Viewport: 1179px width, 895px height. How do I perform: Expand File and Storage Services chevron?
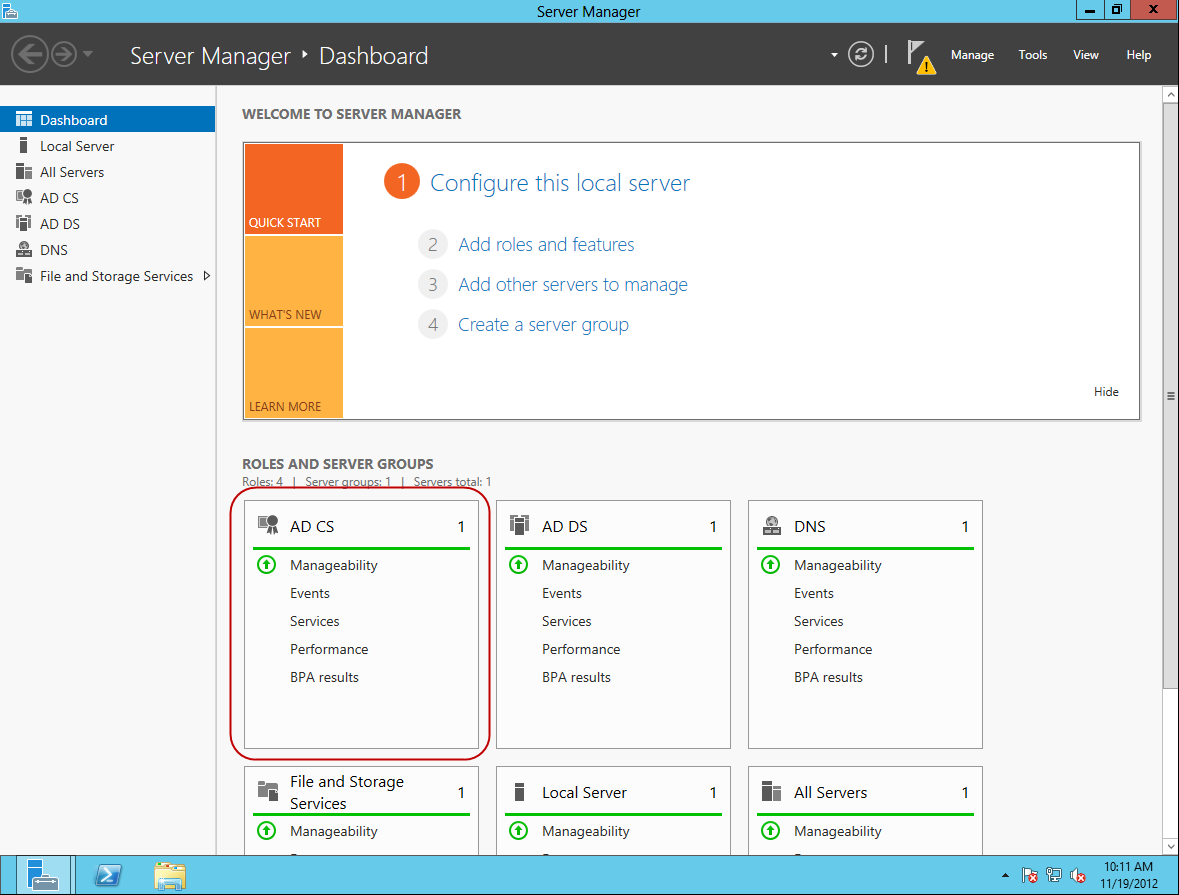pyautogui.click(x=207, y=276)
